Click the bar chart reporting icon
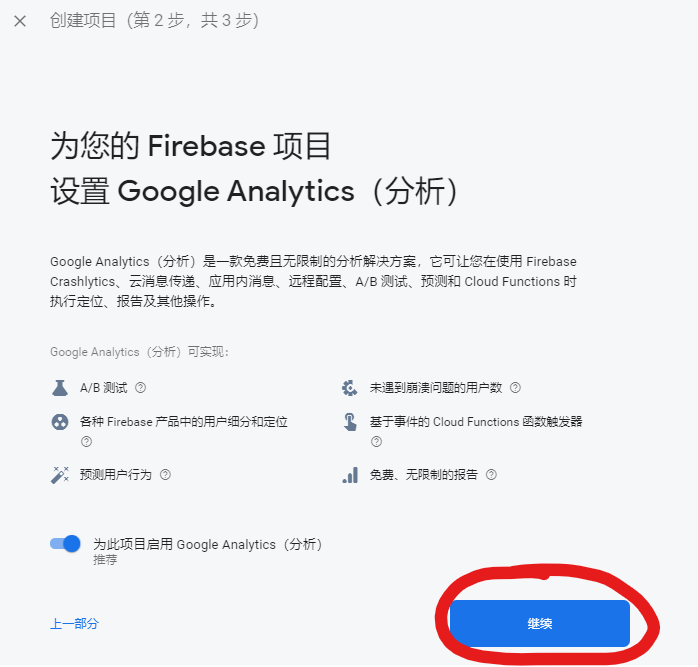The image size is (698, 667). pos(349,475)
